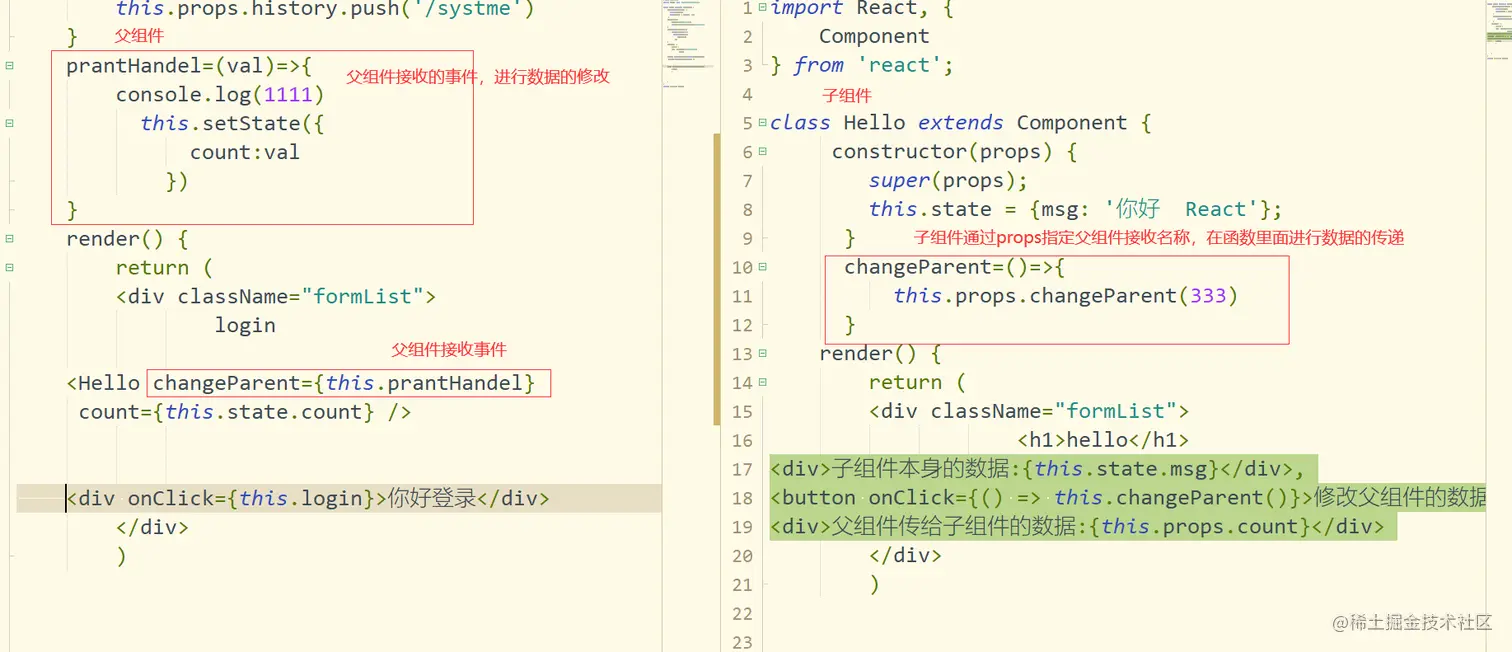Click line number 22 in right gutter
Screen dimensions: 1512x652
(x=742, y=613)
